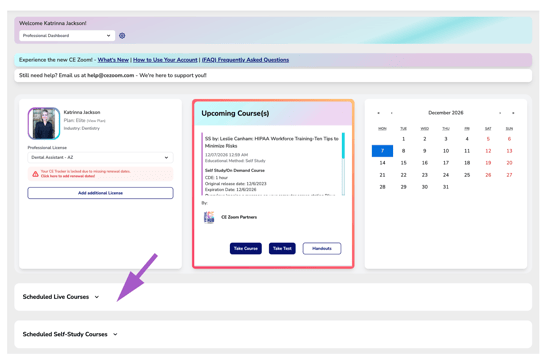
Task: Select December 11 in calendar
Action: pos(467,151)
